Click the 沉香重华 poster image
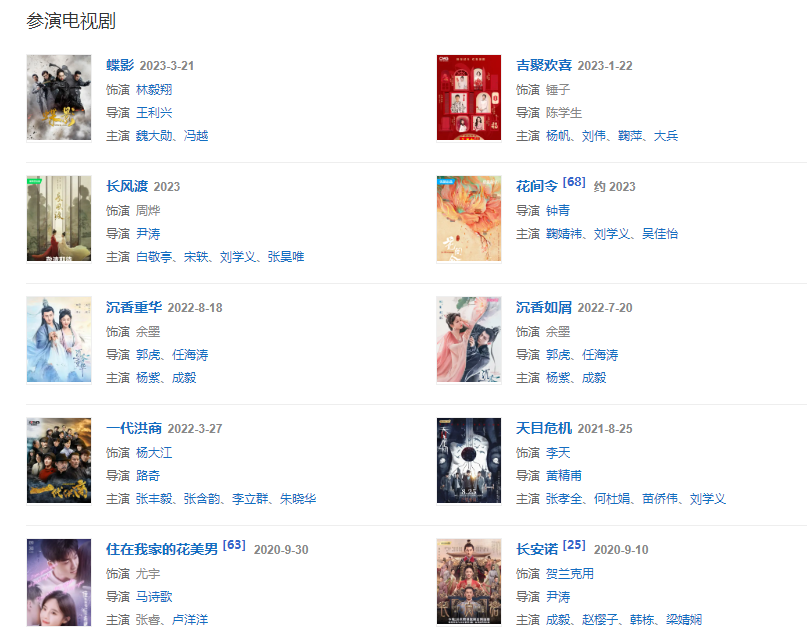The image size is (807, 636). 59,340
